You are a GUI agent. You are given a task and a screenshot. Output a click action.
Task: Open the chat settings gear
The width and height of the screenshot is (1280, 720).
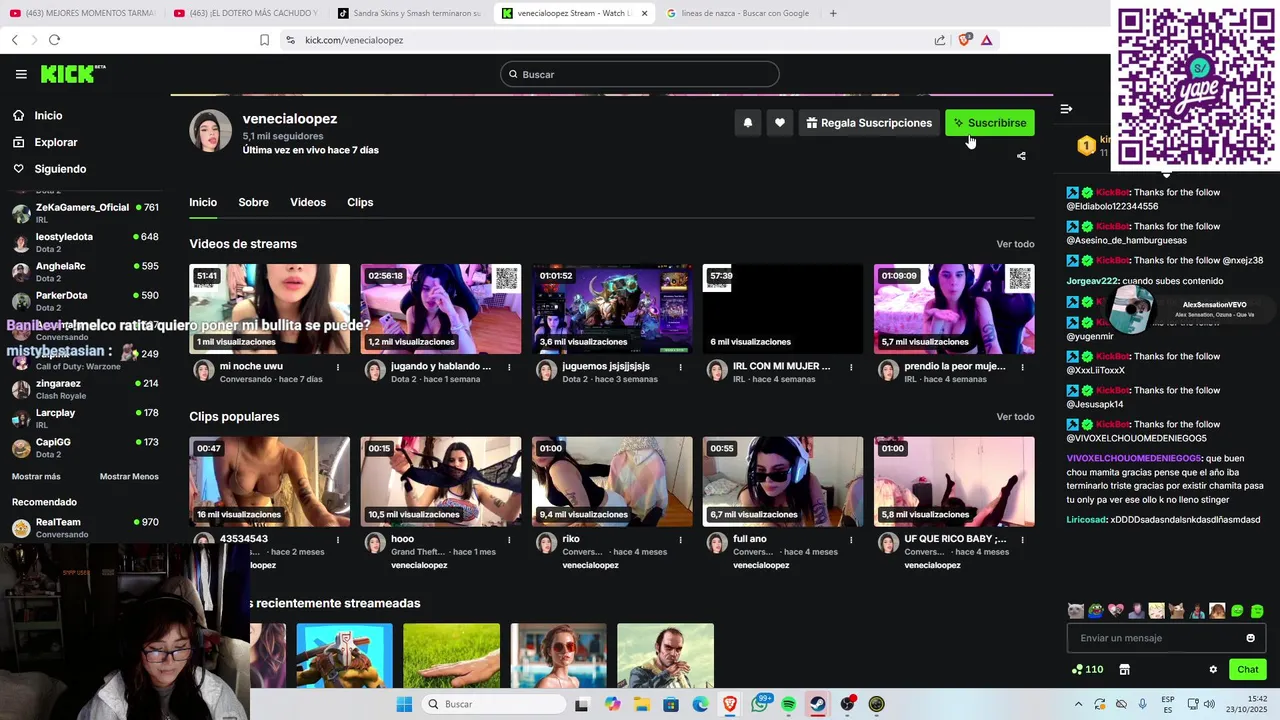1213,670
